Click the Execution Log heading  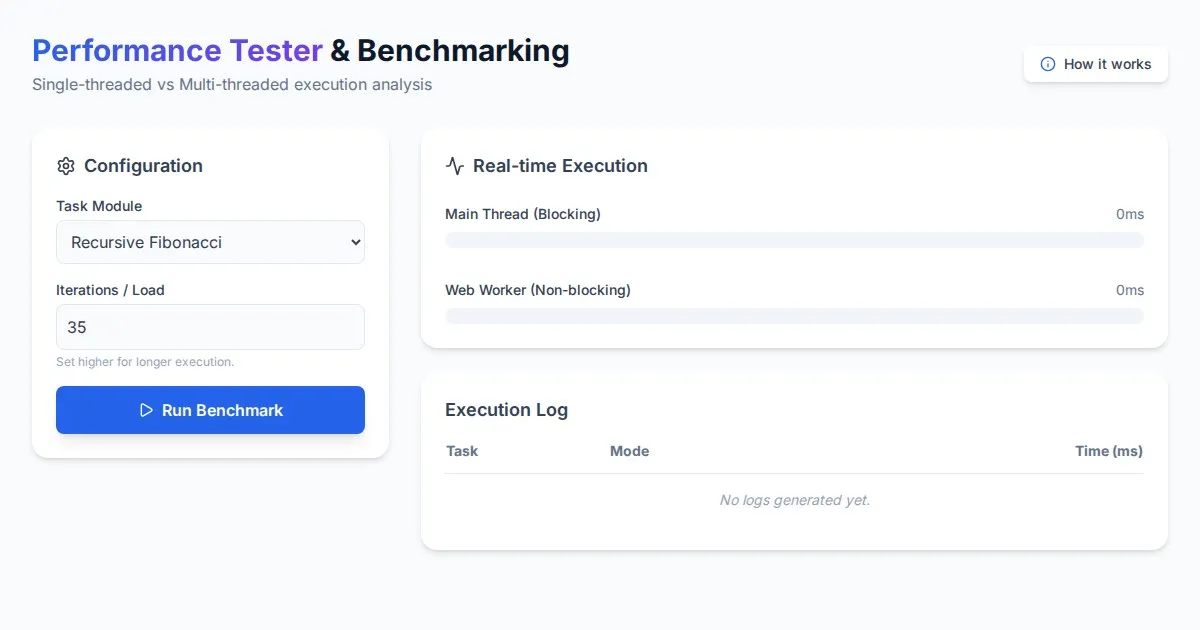506,410
